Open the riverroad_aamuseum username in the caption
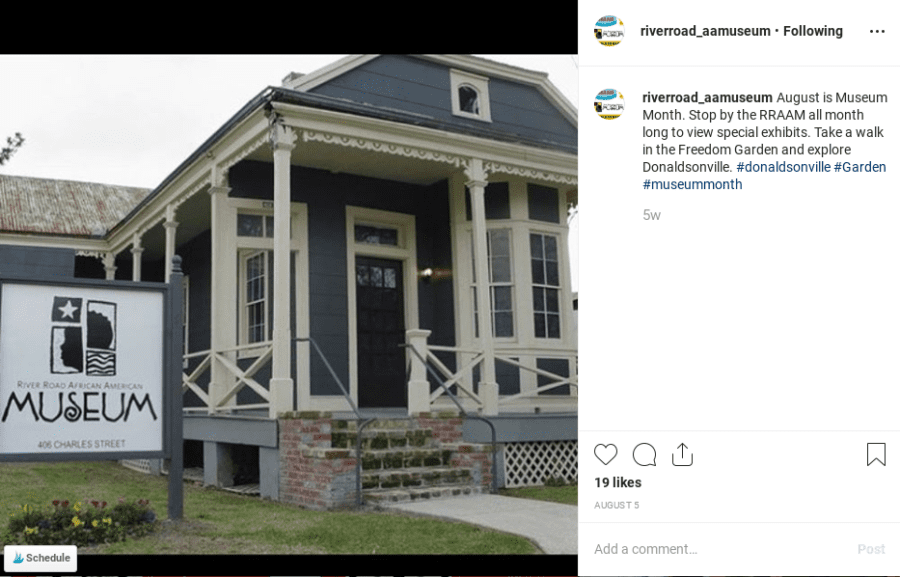This screenshot has height=577, width=900. [707, 98]
